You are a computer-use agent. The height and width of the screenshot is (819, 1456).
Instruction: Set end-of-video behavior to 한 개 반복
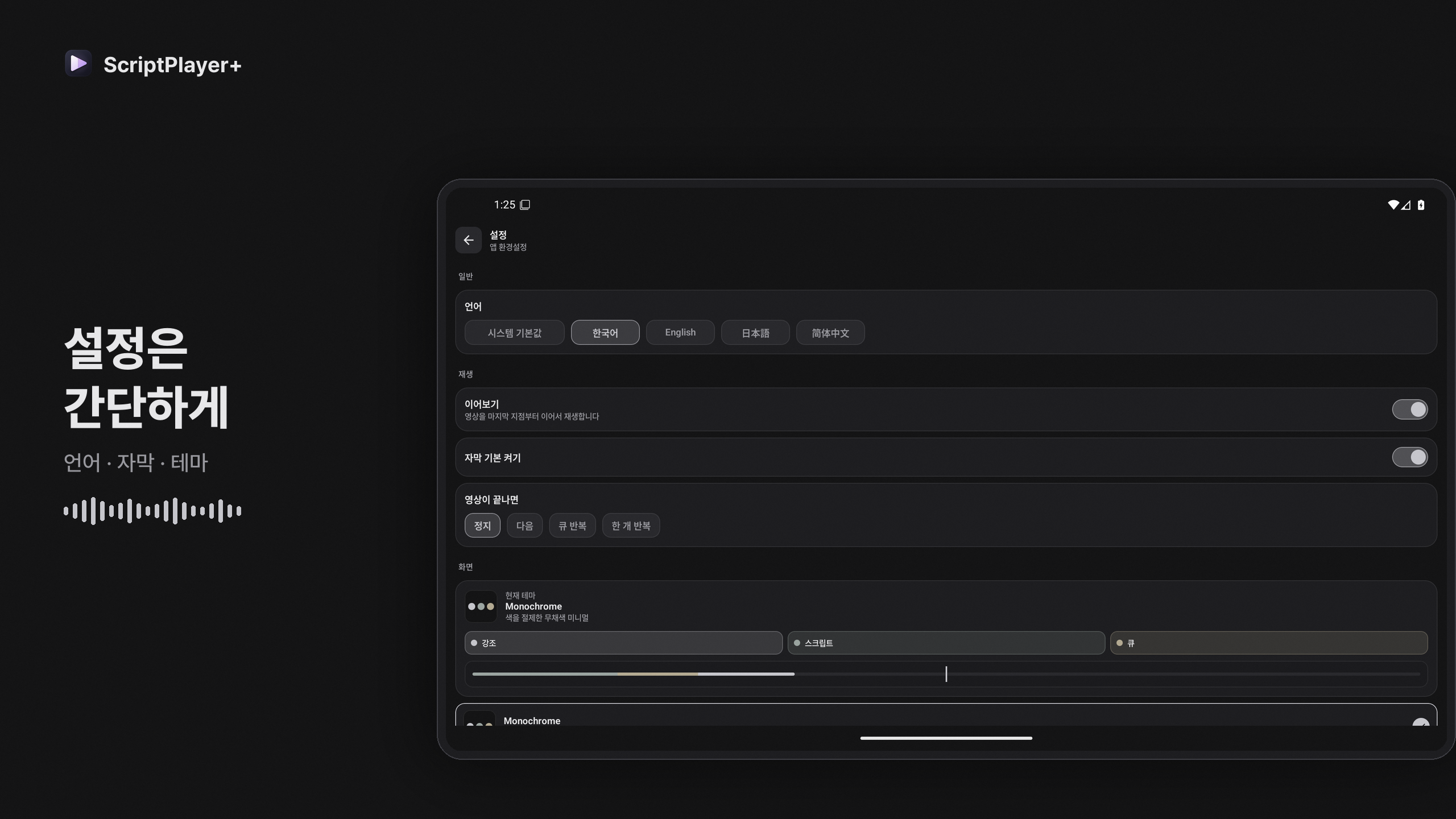pyautogui.click(x=631, y=526)
